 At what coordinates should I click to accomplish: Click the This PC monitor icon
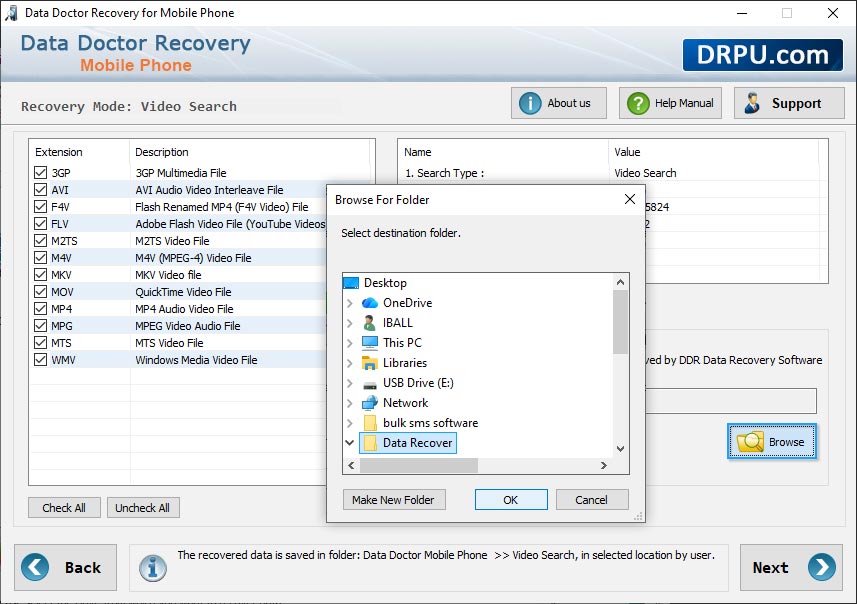[370, 343]
